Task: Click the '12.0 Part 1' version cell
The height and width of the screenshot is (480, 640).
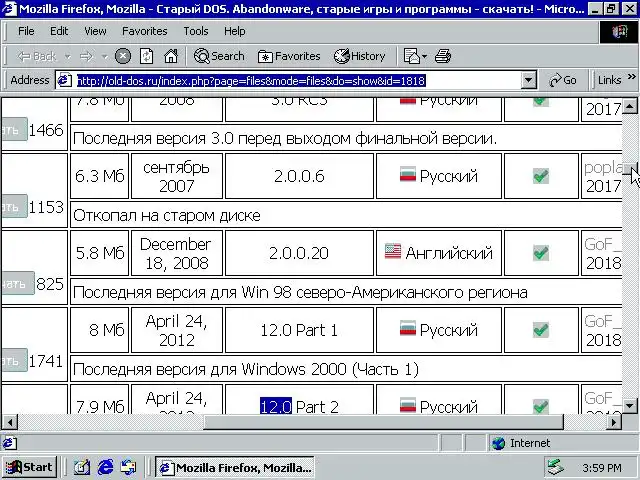Action: (299, 330)
